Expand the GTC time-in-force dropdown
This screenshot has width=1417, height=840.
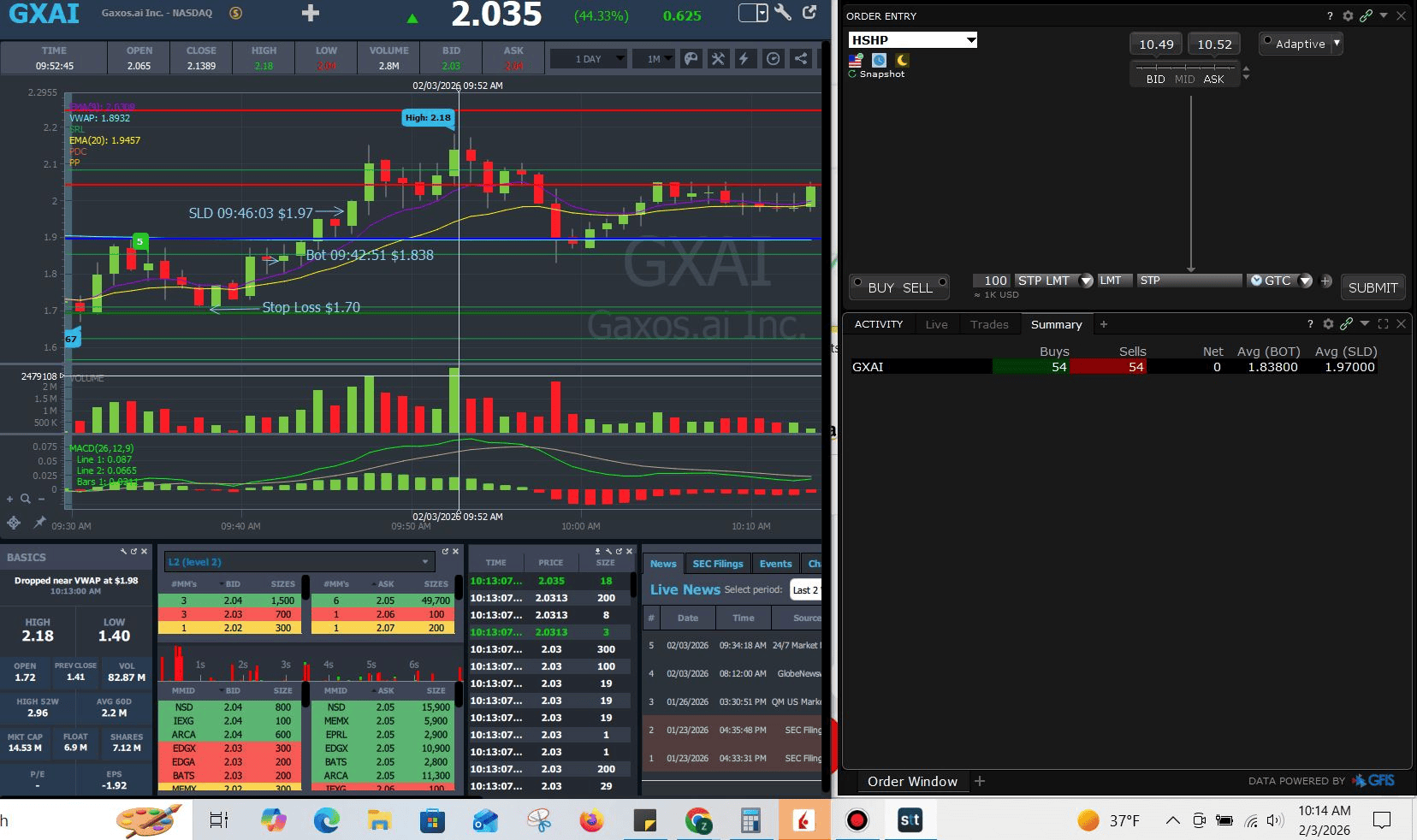(1306, 281)
